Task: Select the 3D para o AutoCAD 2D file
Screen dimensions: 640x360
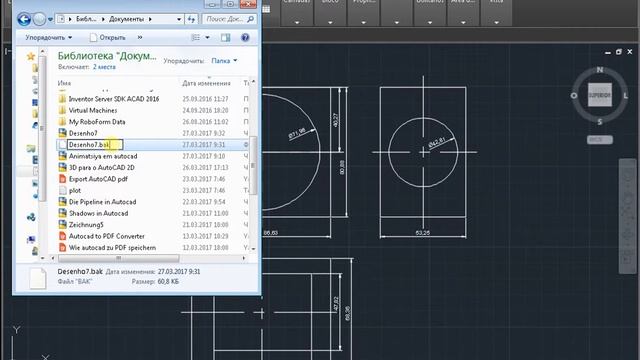Action: (x=102, y=168)
